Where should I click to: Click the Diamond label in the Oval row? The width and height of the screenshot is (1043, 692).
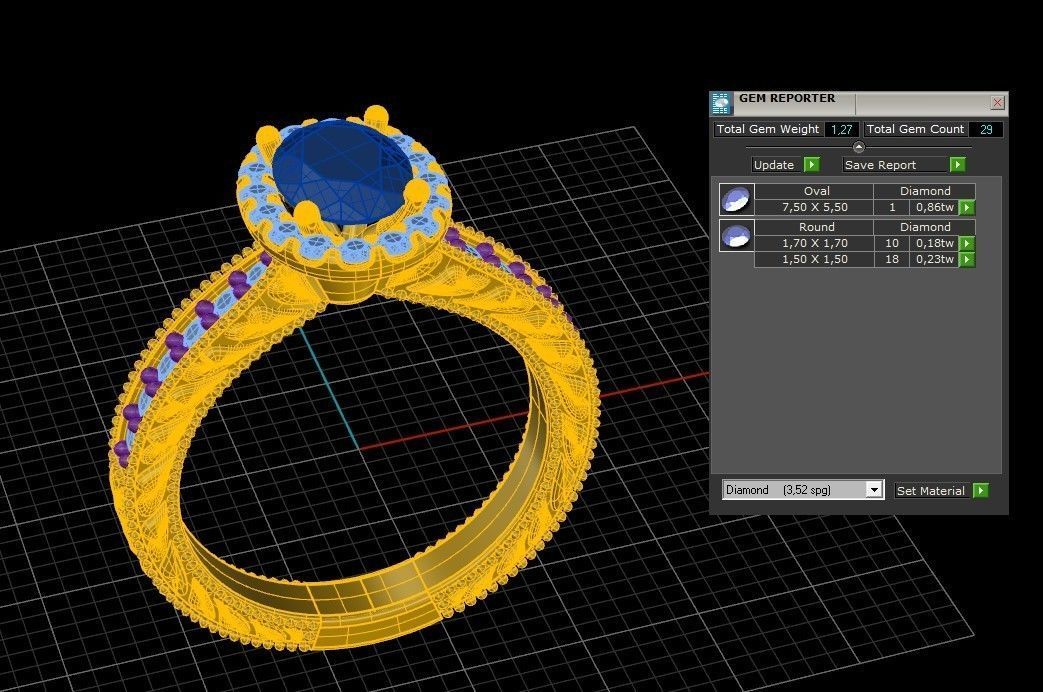click(925, 191)
